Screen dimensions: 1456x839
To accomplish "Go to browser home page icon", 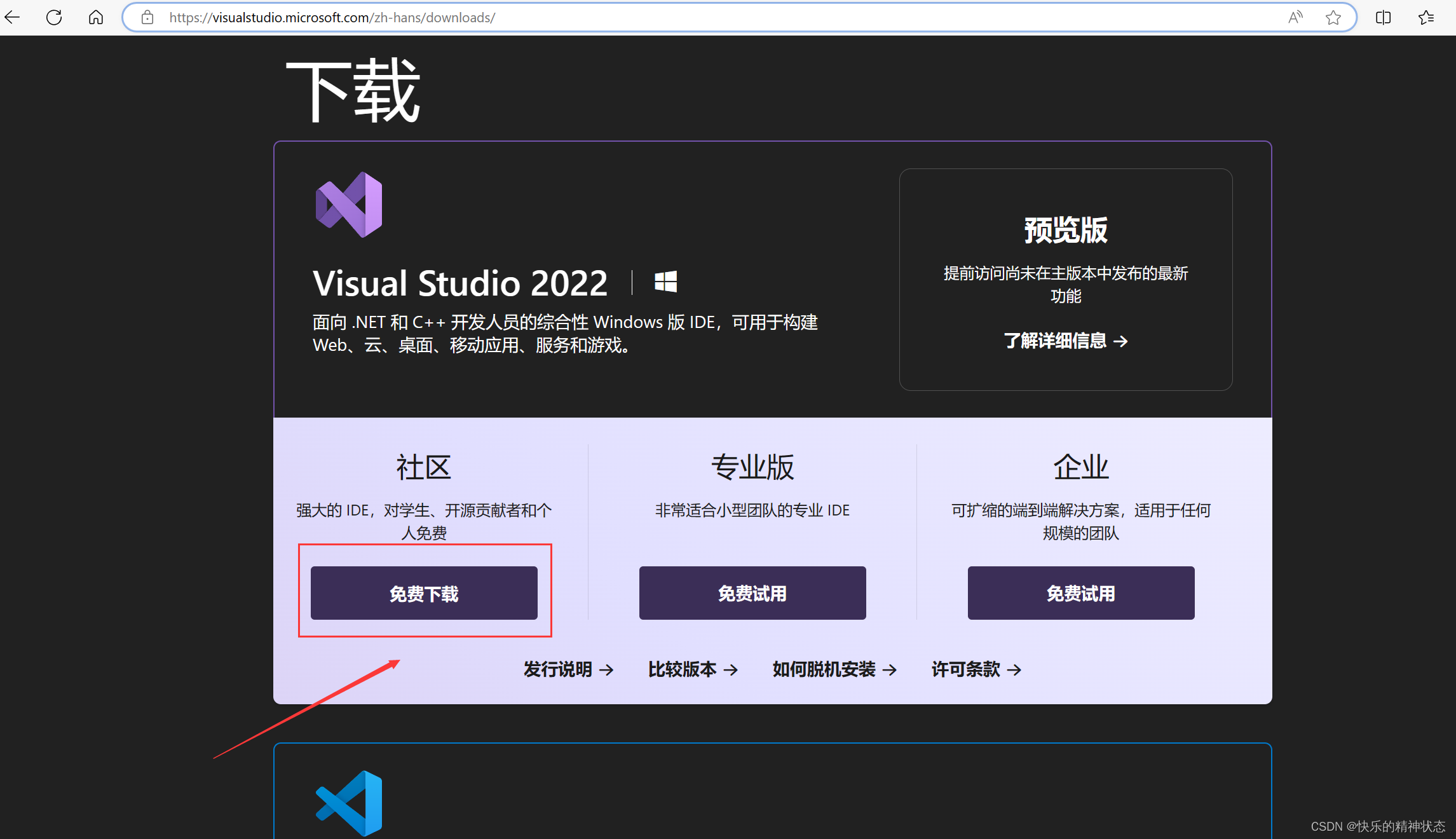I will 95,17.
